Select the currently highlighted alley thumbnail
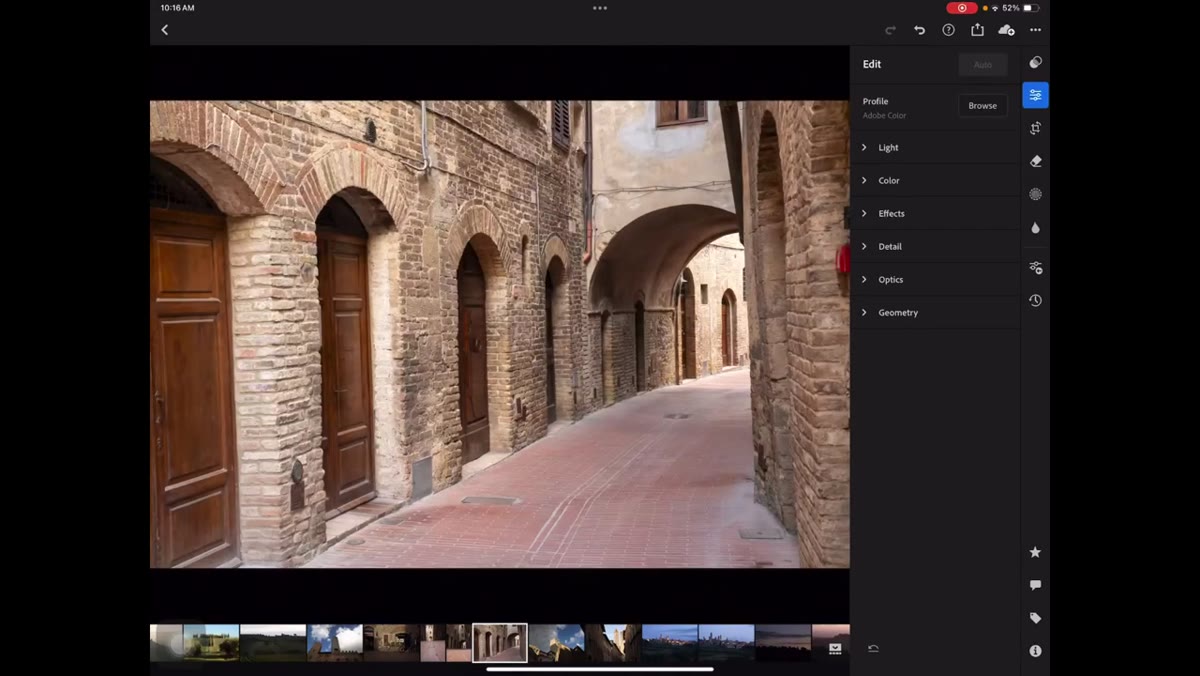1200x676 pixels. point(500,643)
